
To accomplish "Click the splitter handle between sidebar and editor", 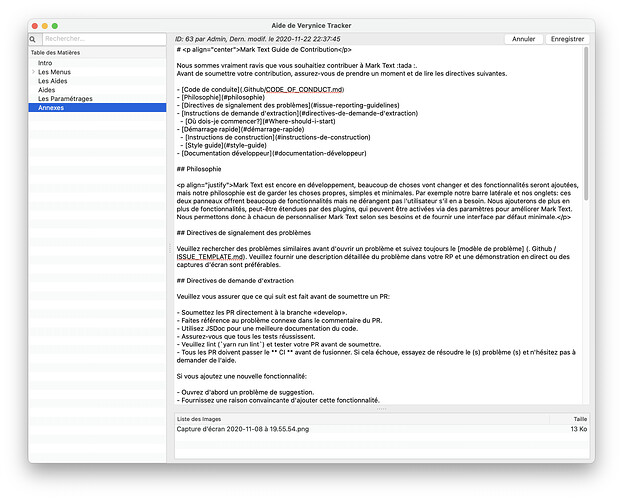I will click(x=170, y=248).
